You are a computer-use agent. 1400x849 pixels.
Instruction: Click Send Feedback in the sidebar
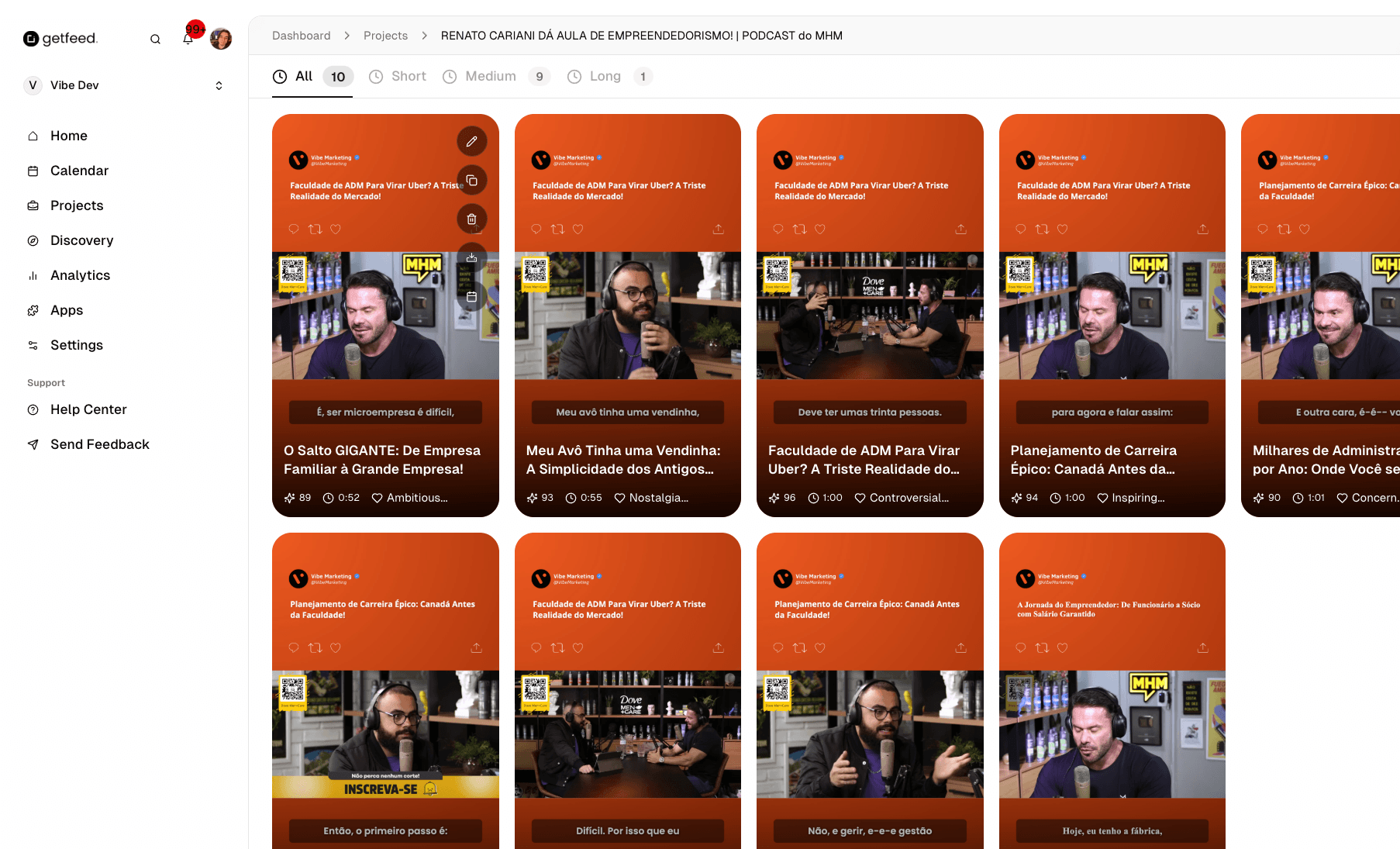tap(99, 443)
